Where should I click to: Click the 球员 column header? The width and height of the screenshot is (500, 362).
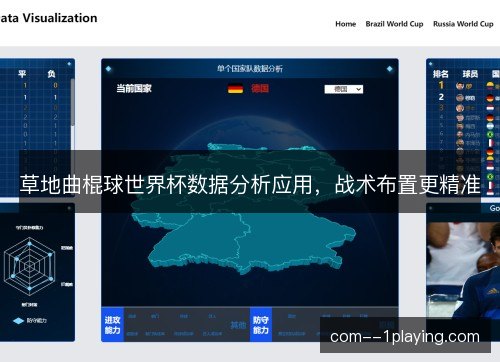pos(470,74)
